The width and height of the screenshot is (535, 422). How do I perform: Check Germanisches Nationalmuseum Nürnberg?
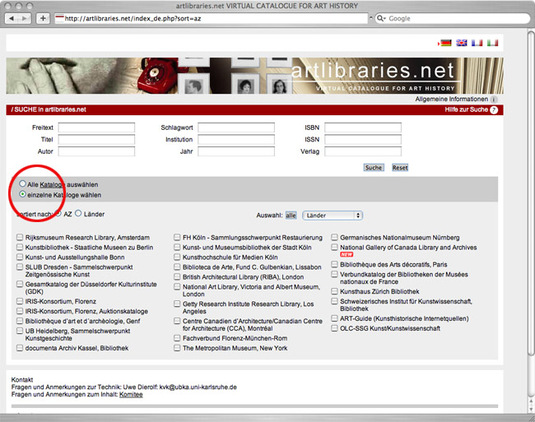coord(335,237)
